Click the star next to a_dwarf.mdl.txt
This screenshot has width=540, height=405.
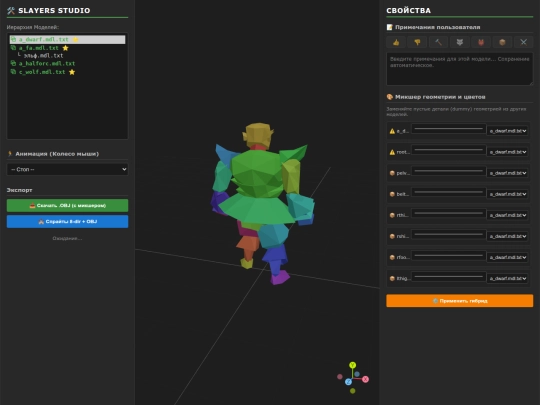pos(75,40)
